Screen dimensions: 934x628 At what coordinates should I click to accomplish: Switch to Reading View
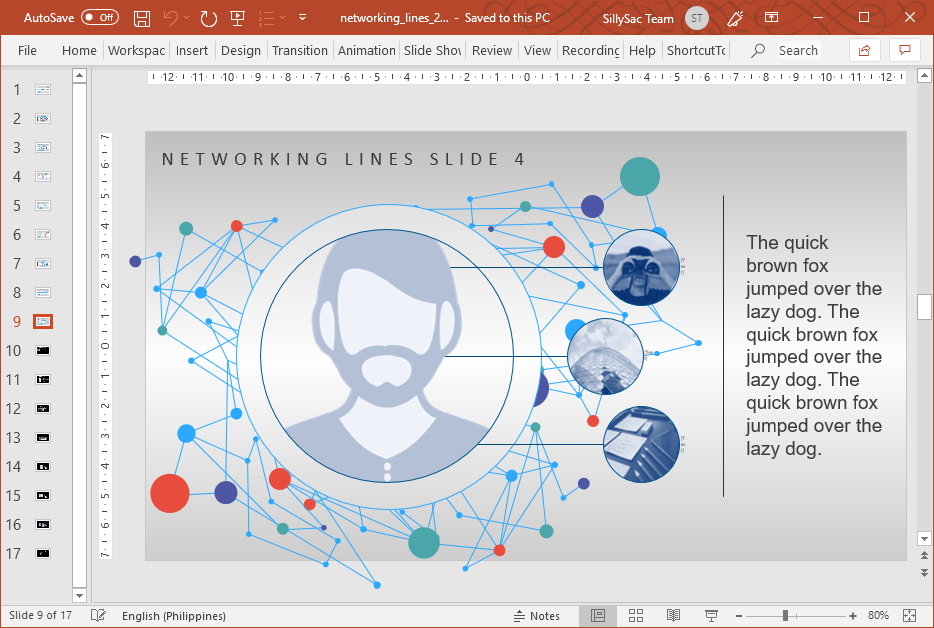(x=673, y=616)
